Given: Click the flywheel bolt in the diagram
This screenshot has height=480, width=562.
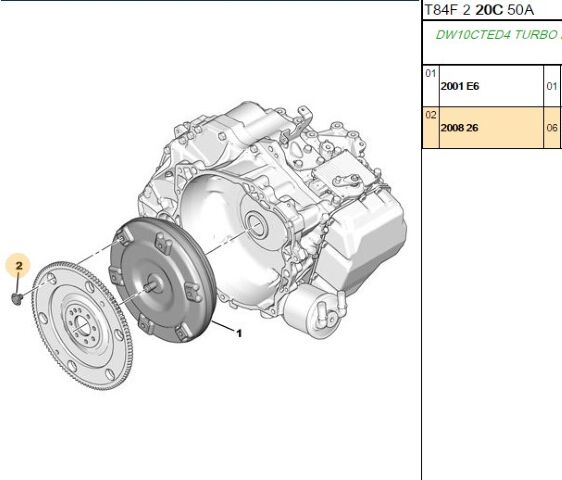Looking at the screenshot, I should tap(17, 298).
